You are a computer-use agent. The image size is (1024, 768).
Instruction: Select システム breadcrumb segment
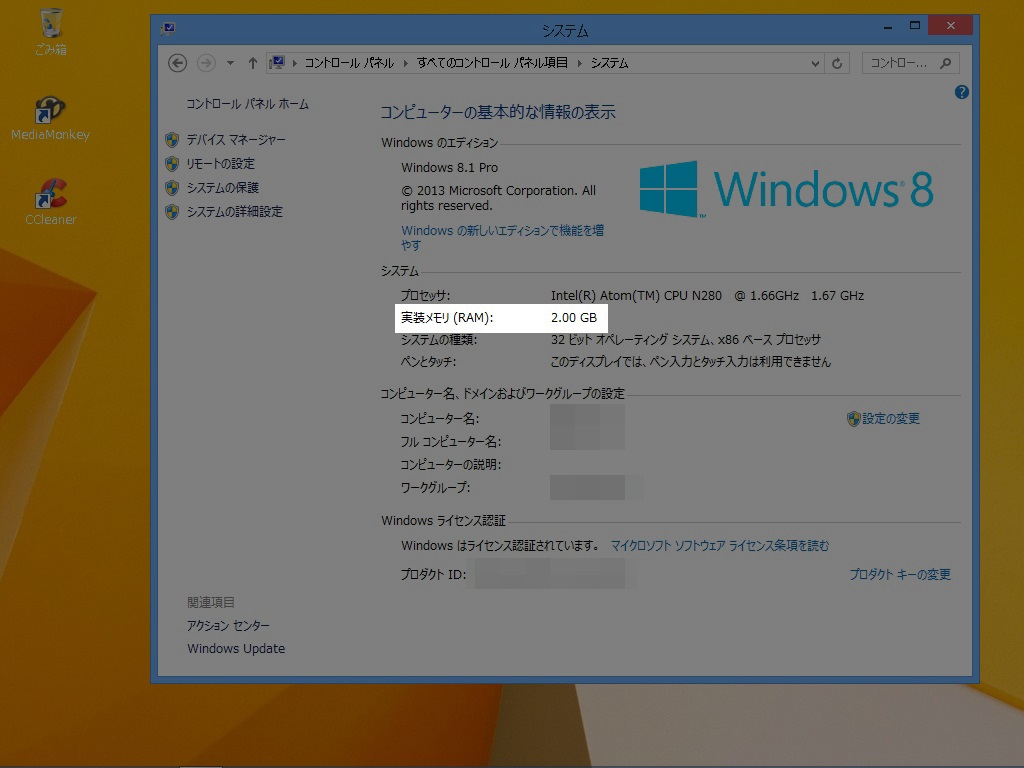pyautogui.click(x=609, y=63)
